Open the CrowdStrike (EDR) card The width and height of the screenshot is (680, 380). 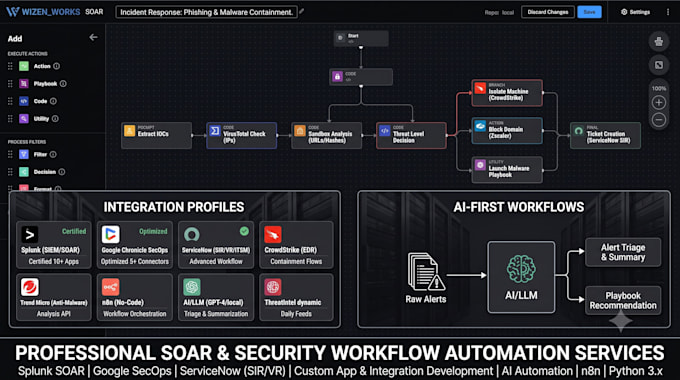click(297, 245)
